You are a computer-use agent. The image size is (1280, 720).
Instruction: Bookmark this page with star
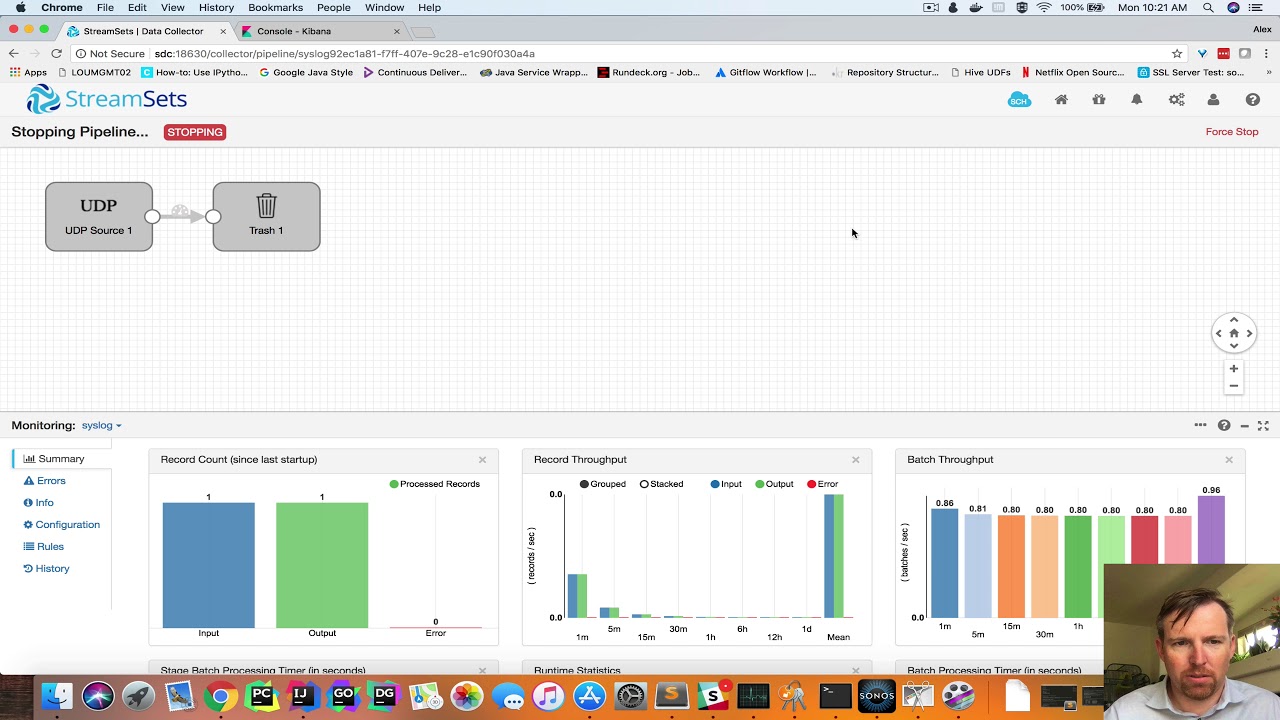pos(1177,54)
